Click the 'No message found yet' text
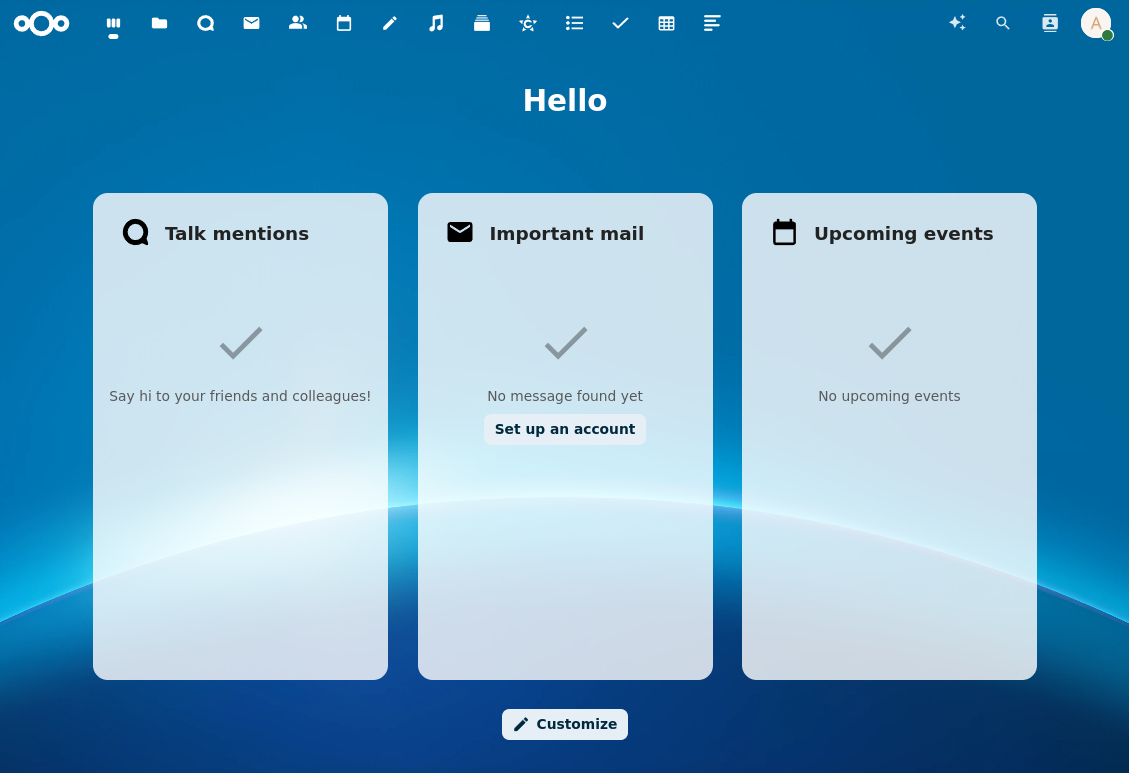Viewport: 1129px width, 773px height. 565,396
